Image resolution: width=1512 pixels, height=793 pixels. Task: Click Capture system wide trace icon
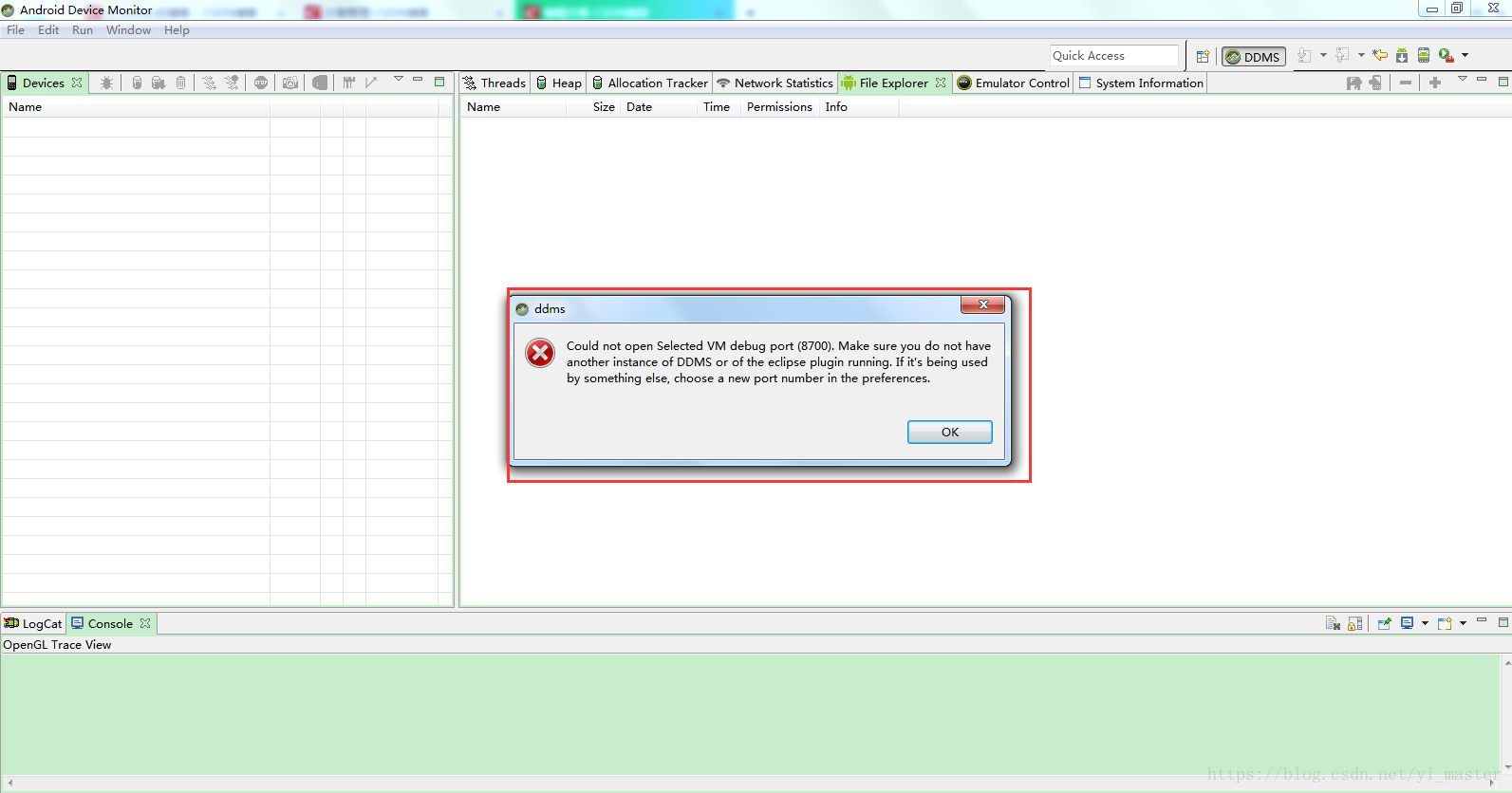[348, 83]
